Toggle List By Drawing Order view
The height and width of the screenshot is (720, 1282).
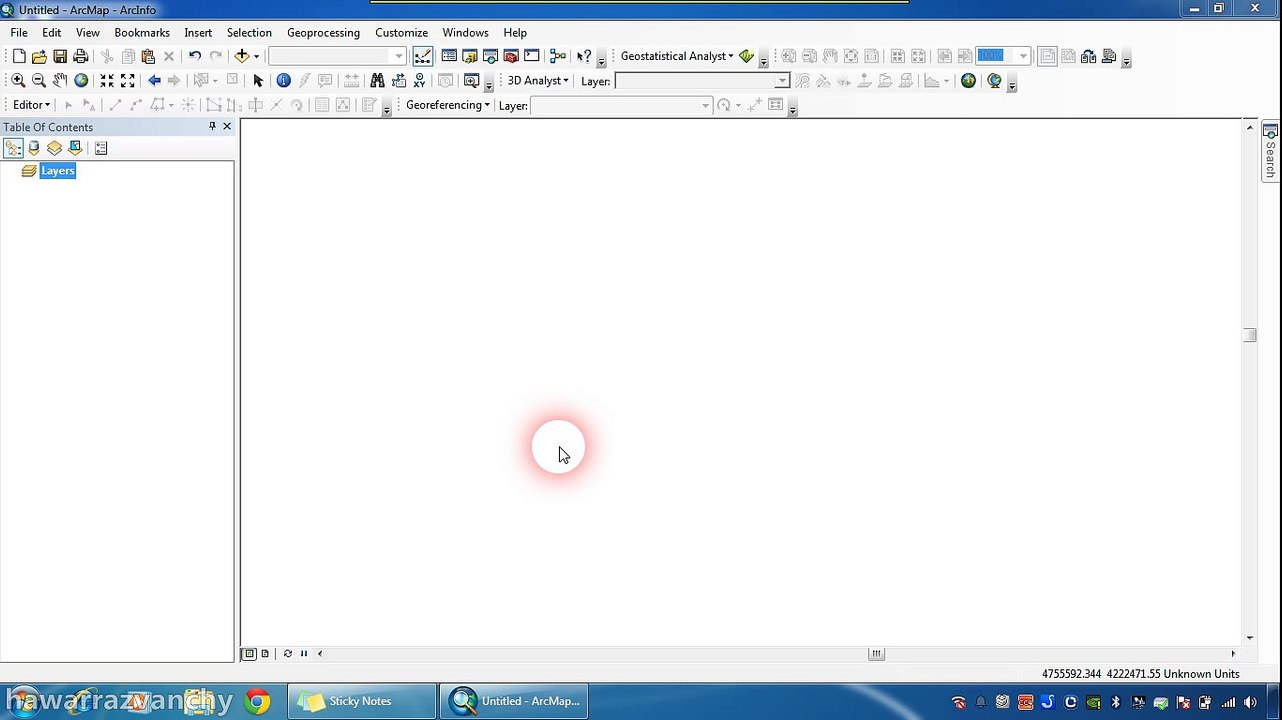click(x=13, y=148)
